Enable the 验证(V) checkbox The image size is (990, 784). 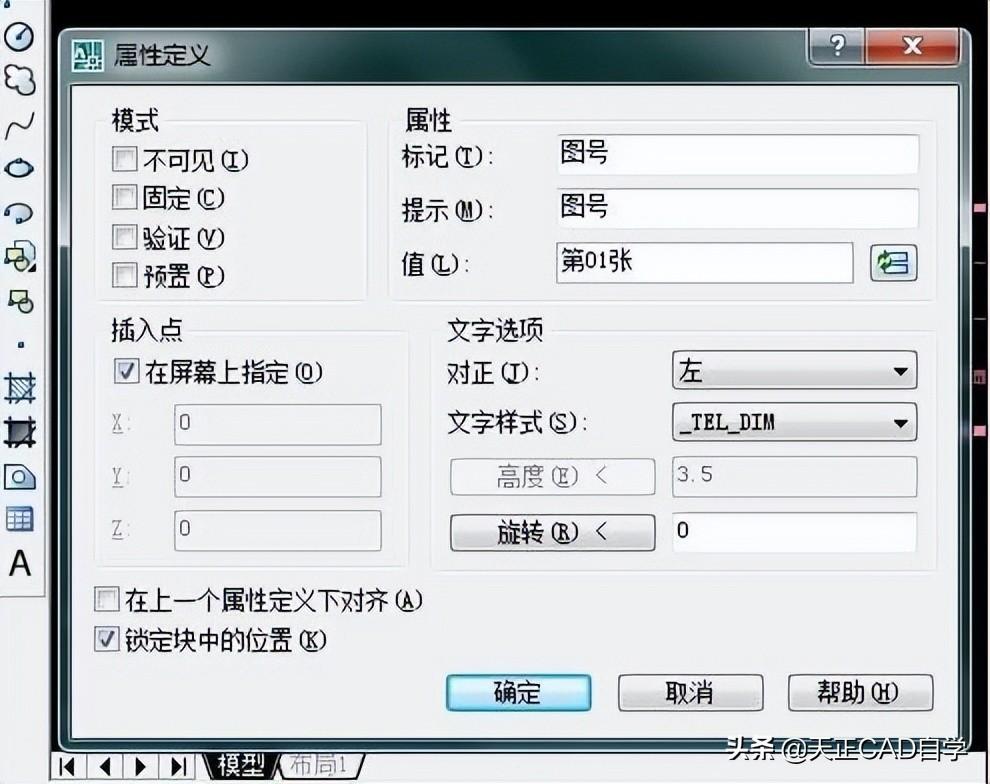coord(124,237)
